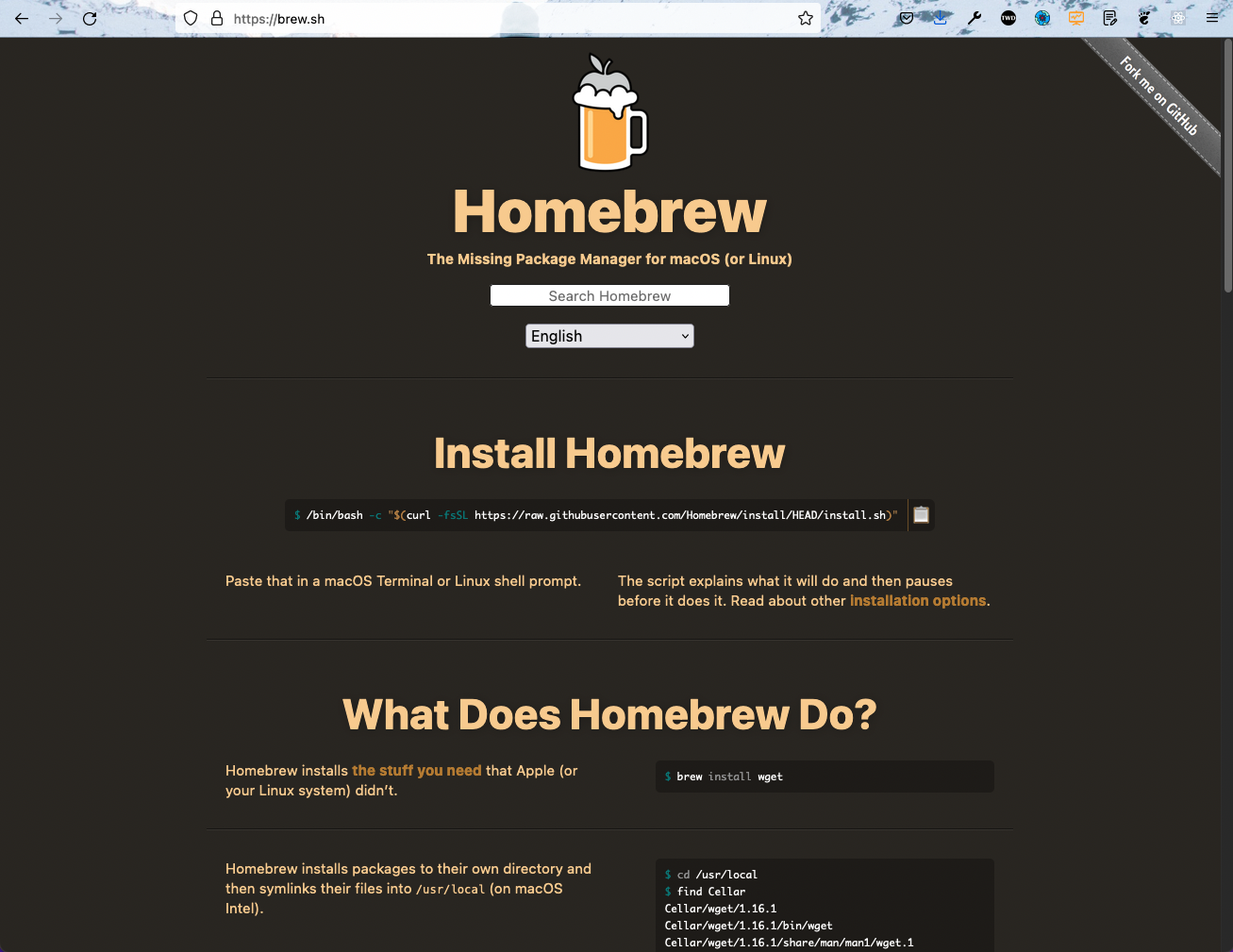The image size is (1233, 952).
Task: Click the inline /usr/local code text
Action: click(x=450, y=889)
